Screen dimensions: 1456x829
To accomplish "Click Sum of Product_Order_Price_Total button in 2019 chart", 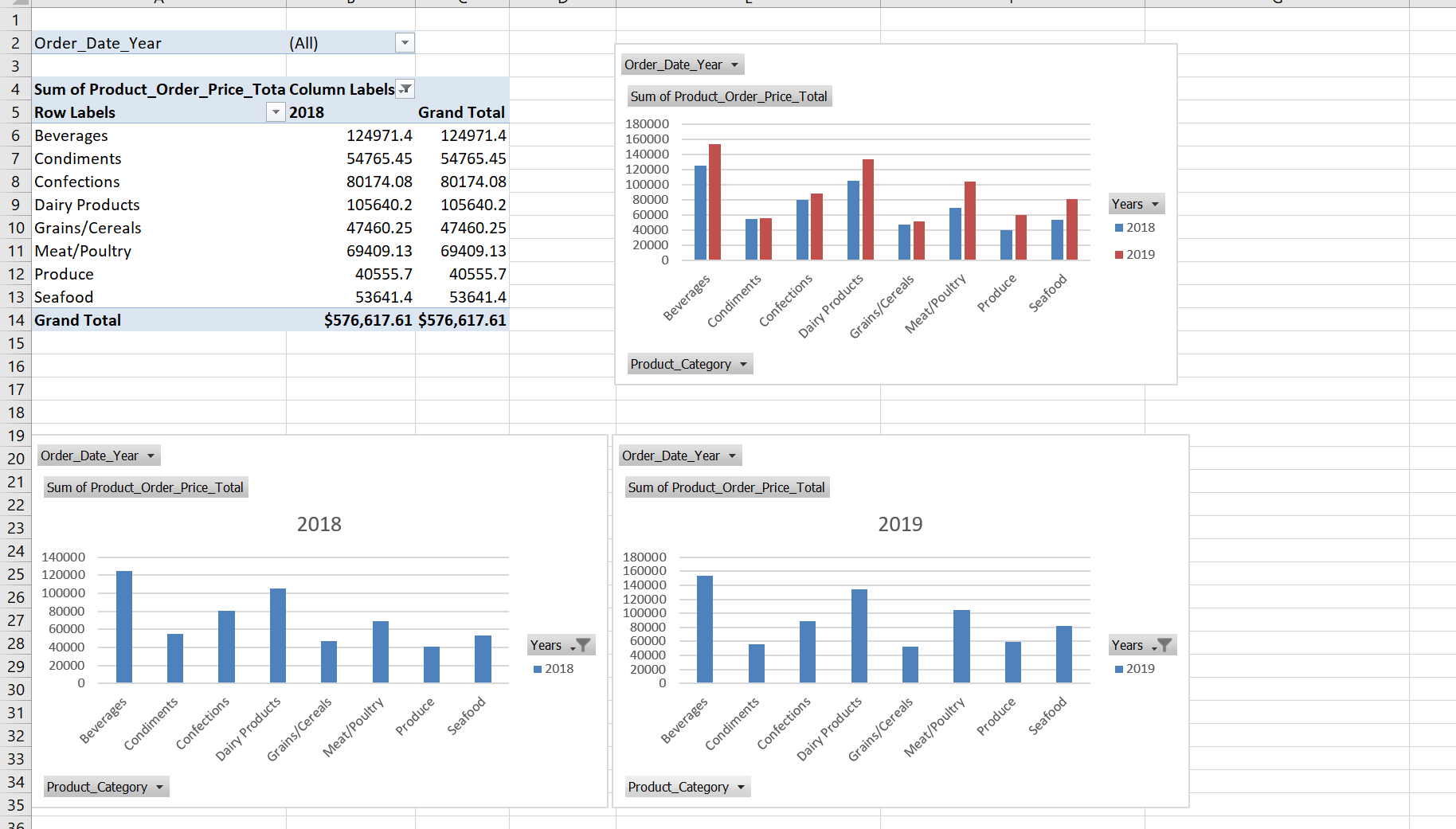I will coord(726,487).
